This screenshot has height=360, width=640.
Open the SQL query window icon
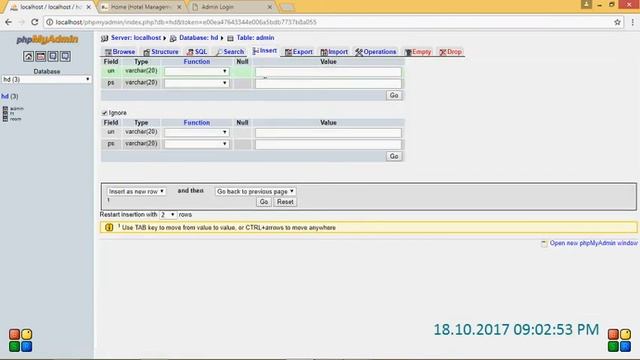coord(40,56)
